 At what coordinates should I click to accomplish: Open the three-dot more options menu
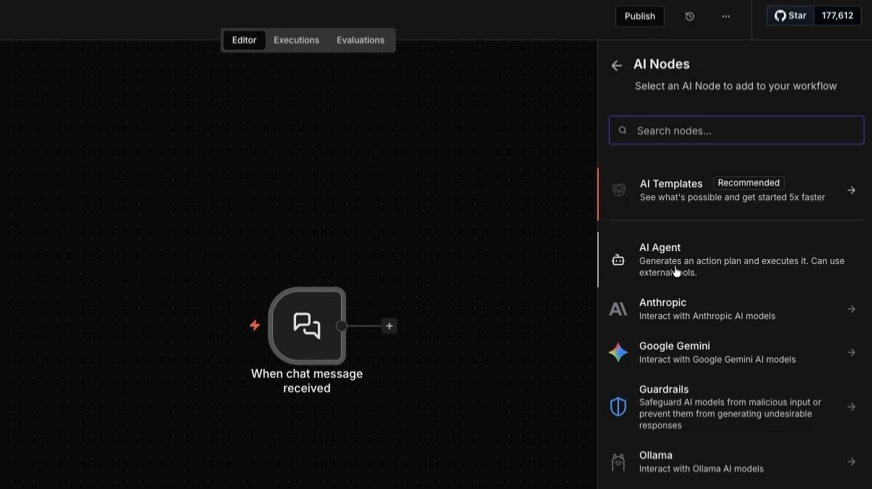[x=726, y=16]
